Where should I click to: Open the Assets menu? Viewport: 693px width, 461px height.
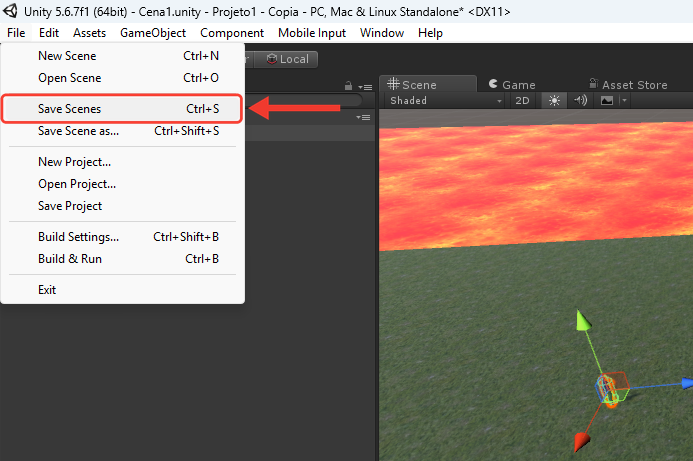coord(90,33)
